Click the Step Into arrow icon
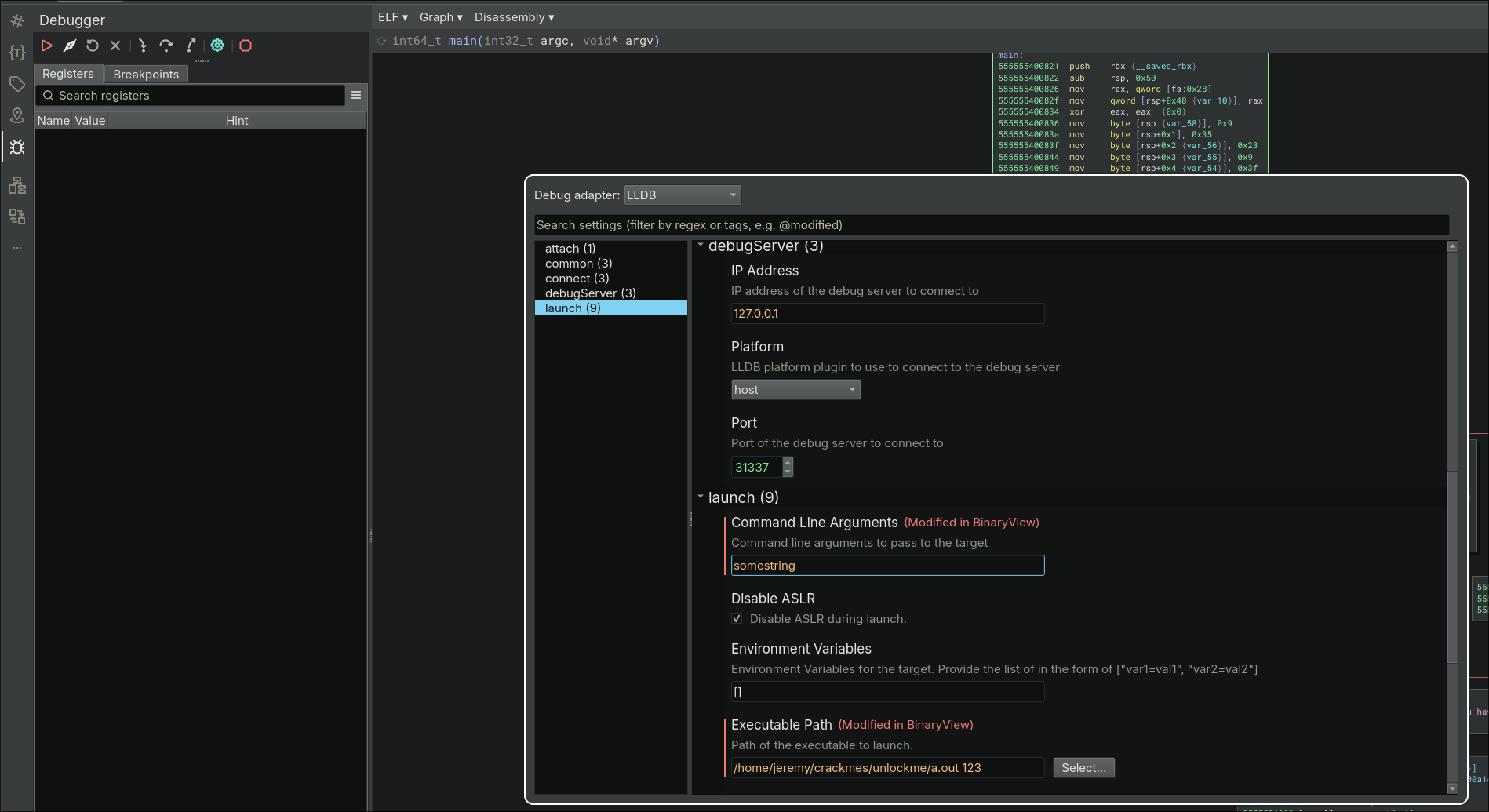Screen dimensions: 1489x812 tap(142, 46)
